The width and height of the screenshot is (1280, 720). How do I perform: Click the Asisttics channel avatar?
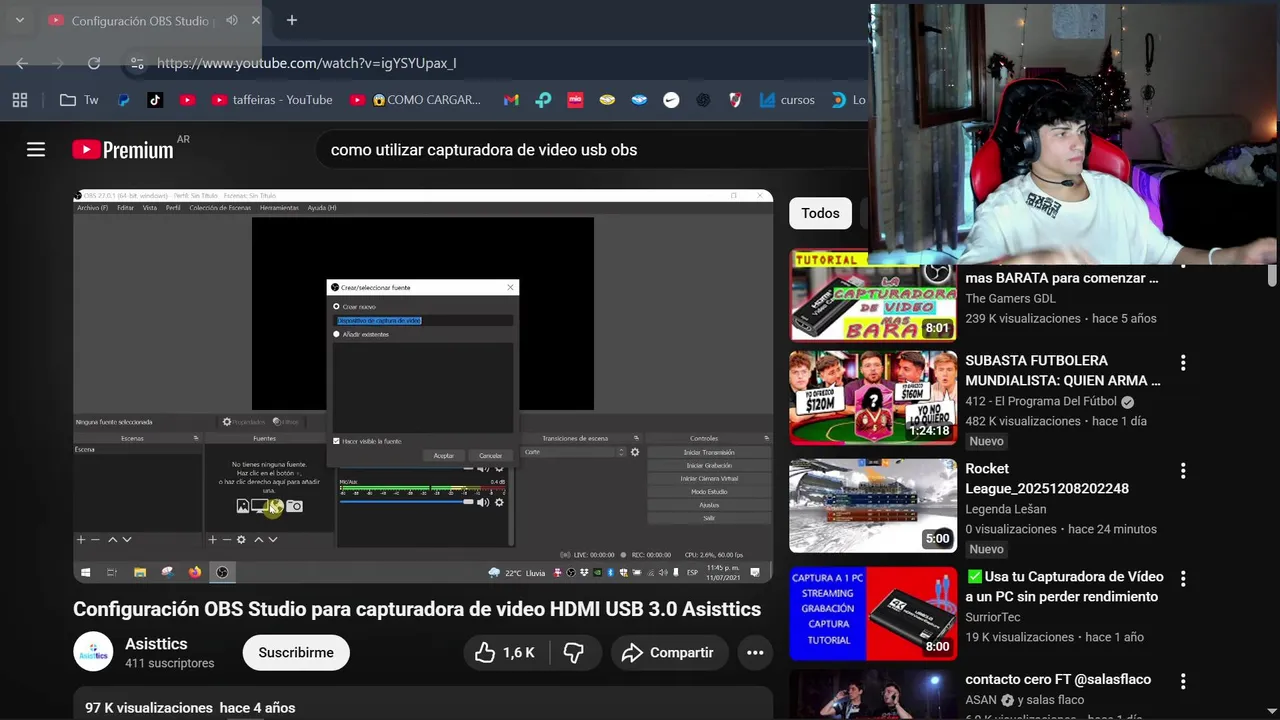(x=93, y=652)
